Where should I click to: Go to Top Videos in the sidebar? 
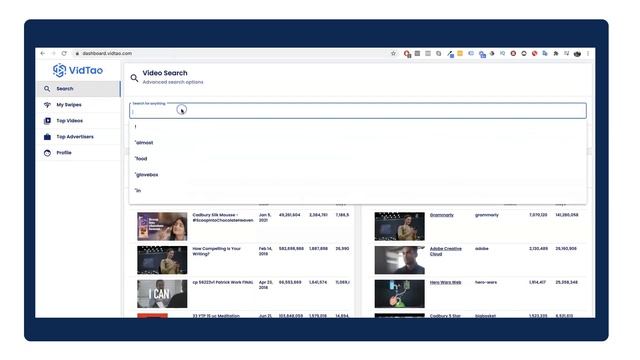[78, 121]
